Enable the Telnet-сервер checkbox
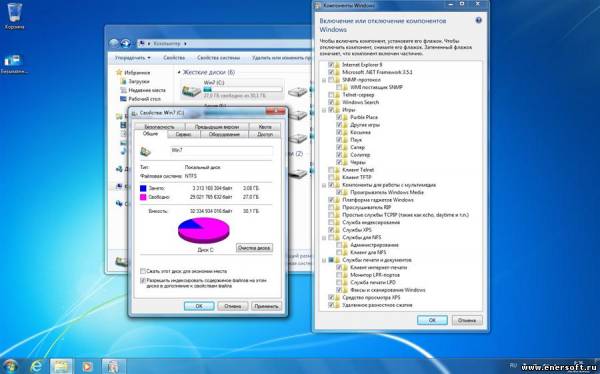Screen dimensions: 600x374 coord(331,95)
